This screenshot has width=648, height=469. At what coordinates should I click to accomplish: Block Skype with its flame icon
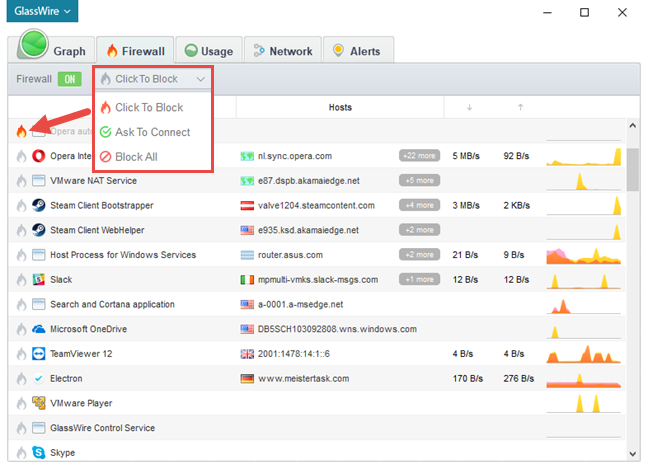click(x=21, y=453)
